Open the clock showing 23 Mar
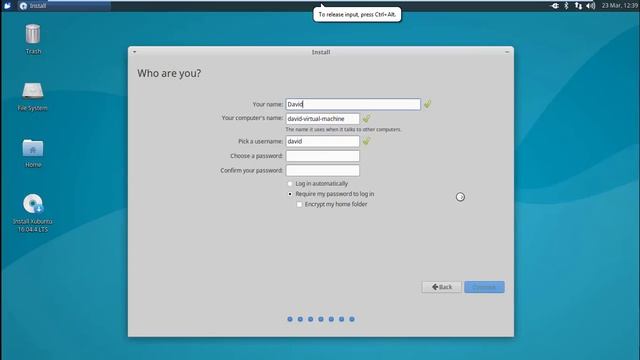This screenshot has width=640, height=360. (619, 6)
